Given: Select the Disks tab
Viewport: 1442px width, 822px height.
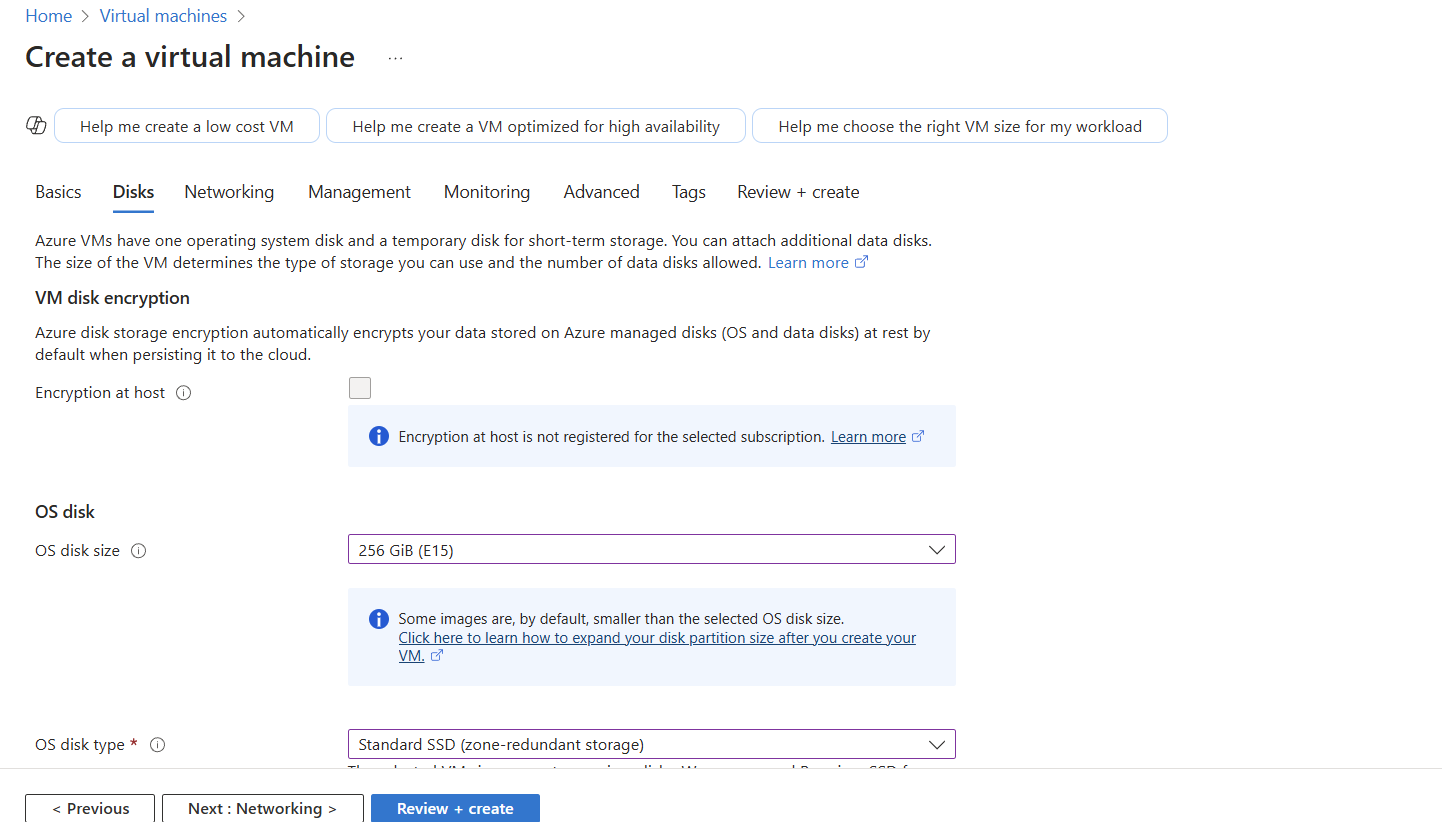Looking at the screenshot, I should [x=133, y=192].
